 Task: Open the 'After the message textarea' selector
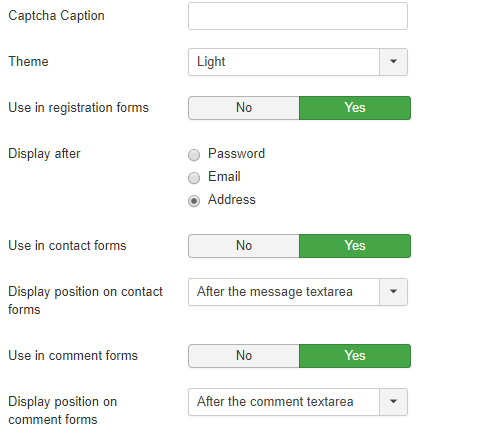click(298, 292)
